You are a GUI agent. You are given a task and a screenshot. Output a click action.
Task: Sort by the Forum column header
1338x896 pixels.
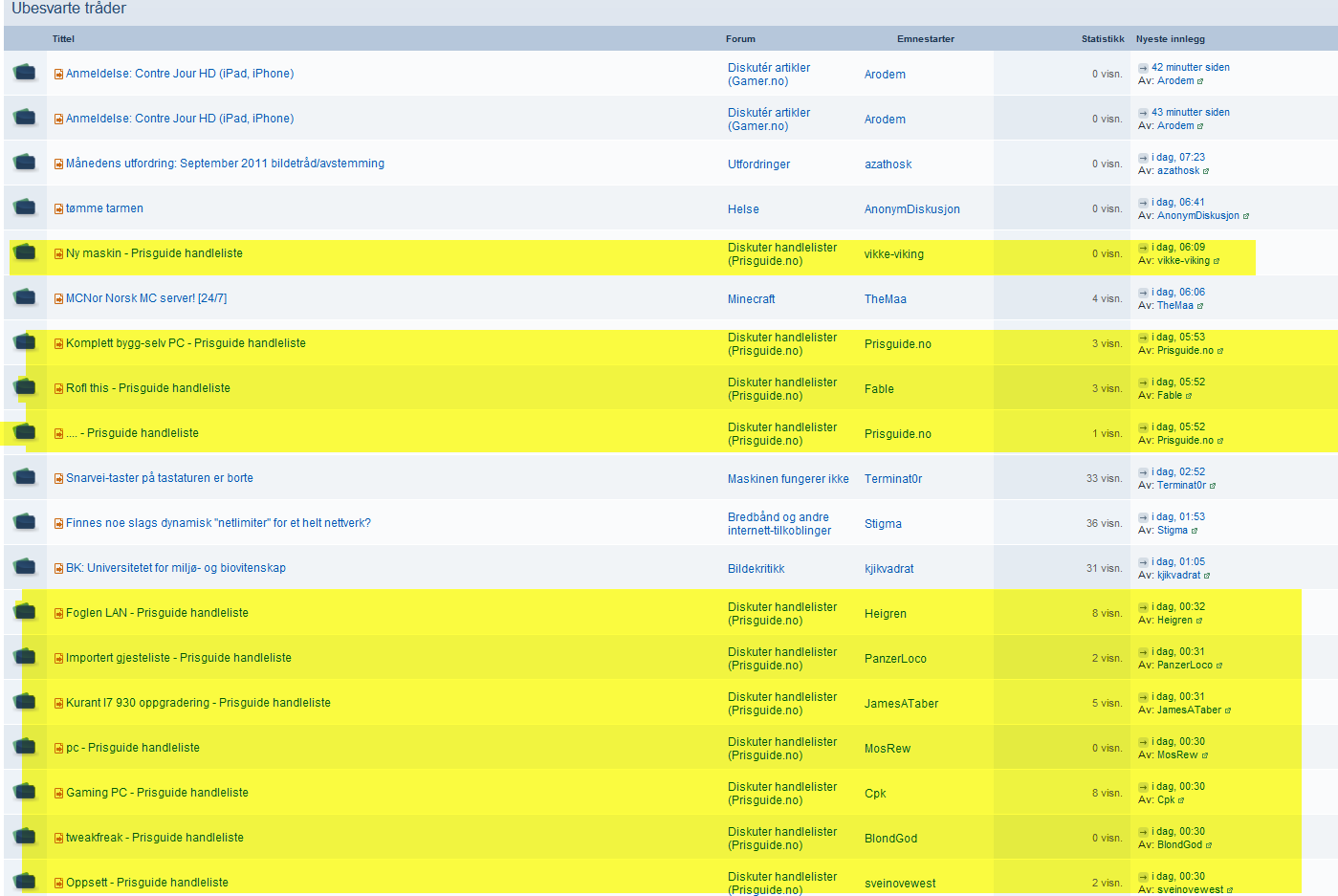pos(740,39)
